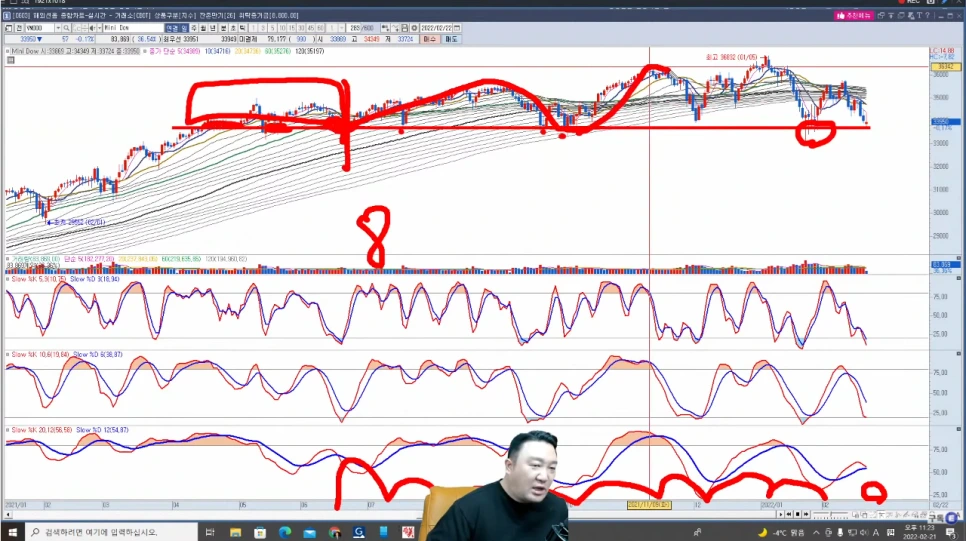Click the 전 button beside symbol field
This screenshot has width=966, height=541.
pyautogui.click(x=19, y=28)
